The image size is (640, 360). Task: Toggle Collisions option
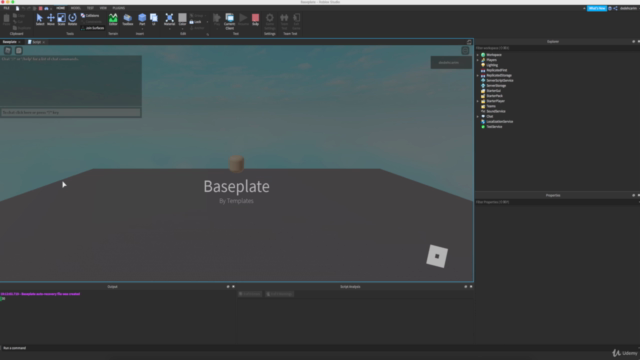90,16
